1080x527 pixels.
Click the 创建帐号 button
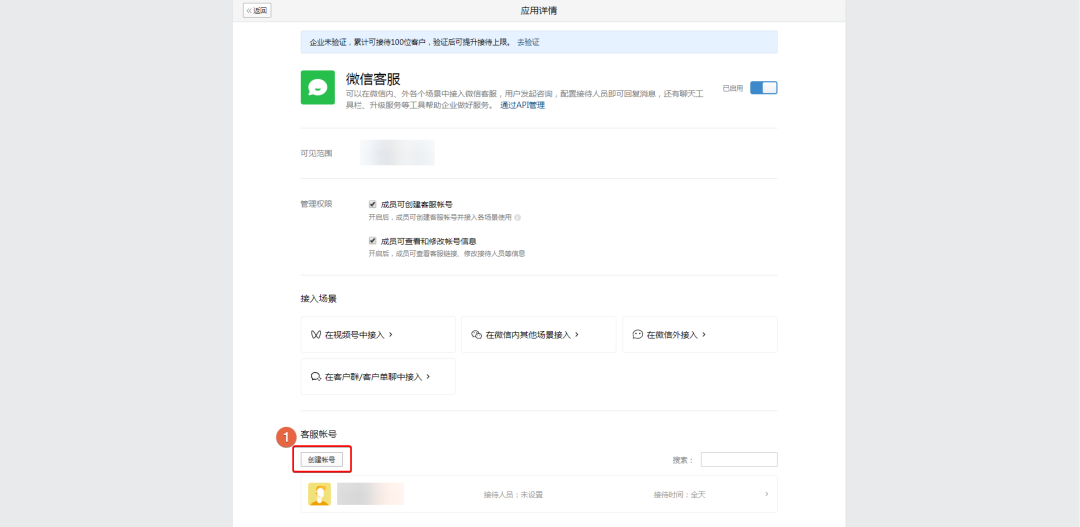322,459
